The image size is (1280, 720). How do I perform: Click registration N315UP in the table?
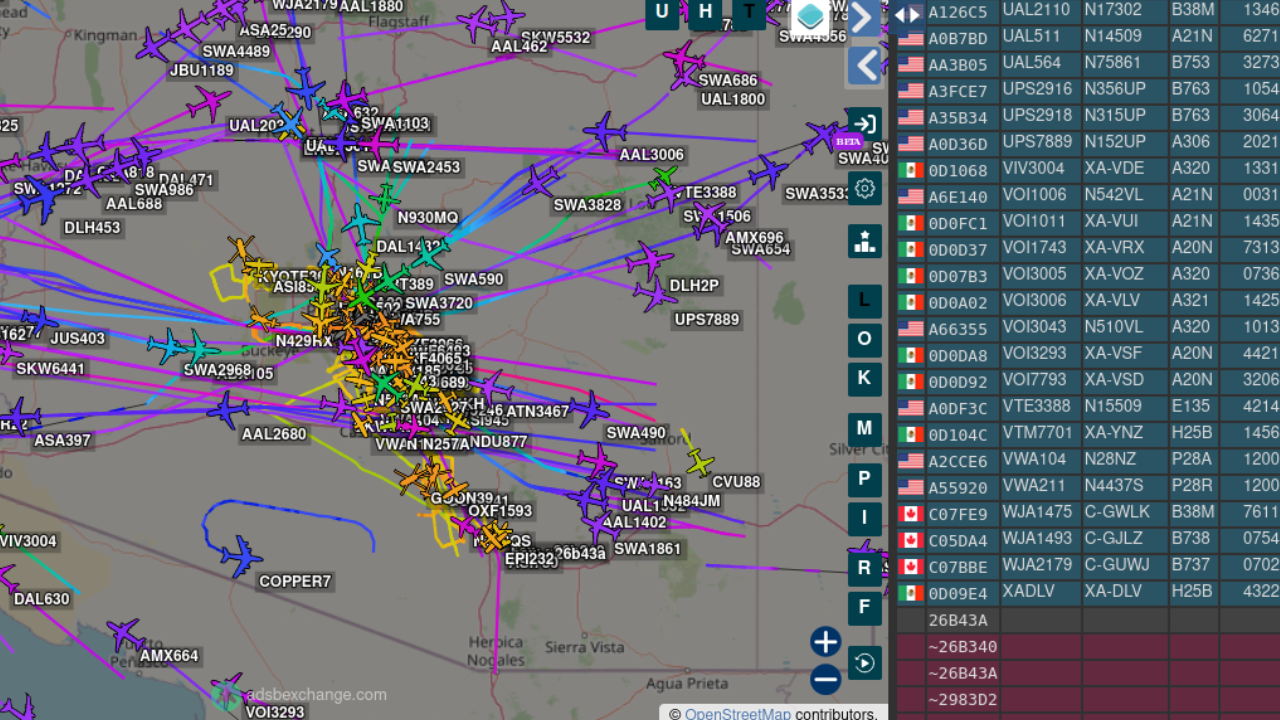point(1115,116)
